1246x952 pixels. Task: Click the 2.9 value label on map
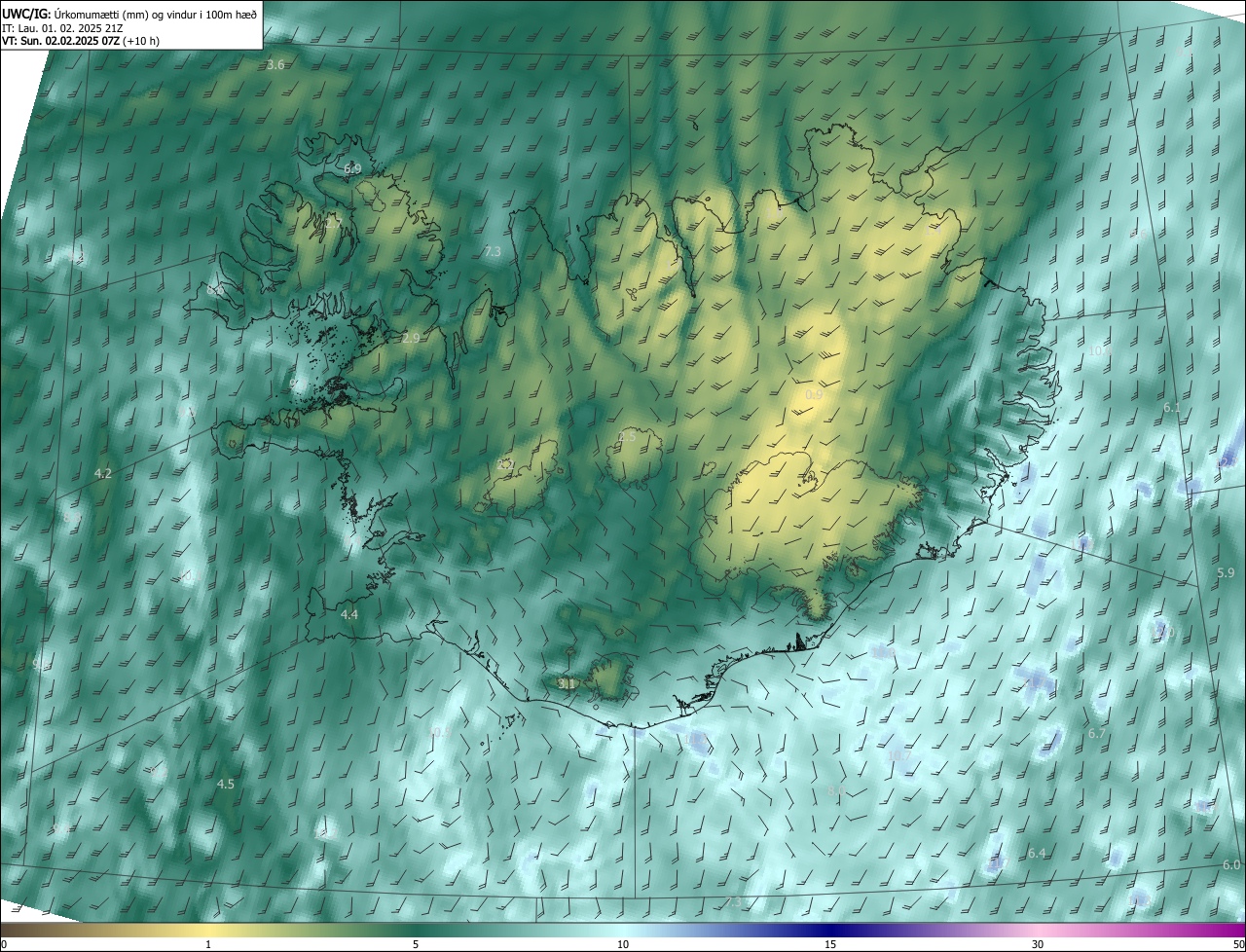411,338
